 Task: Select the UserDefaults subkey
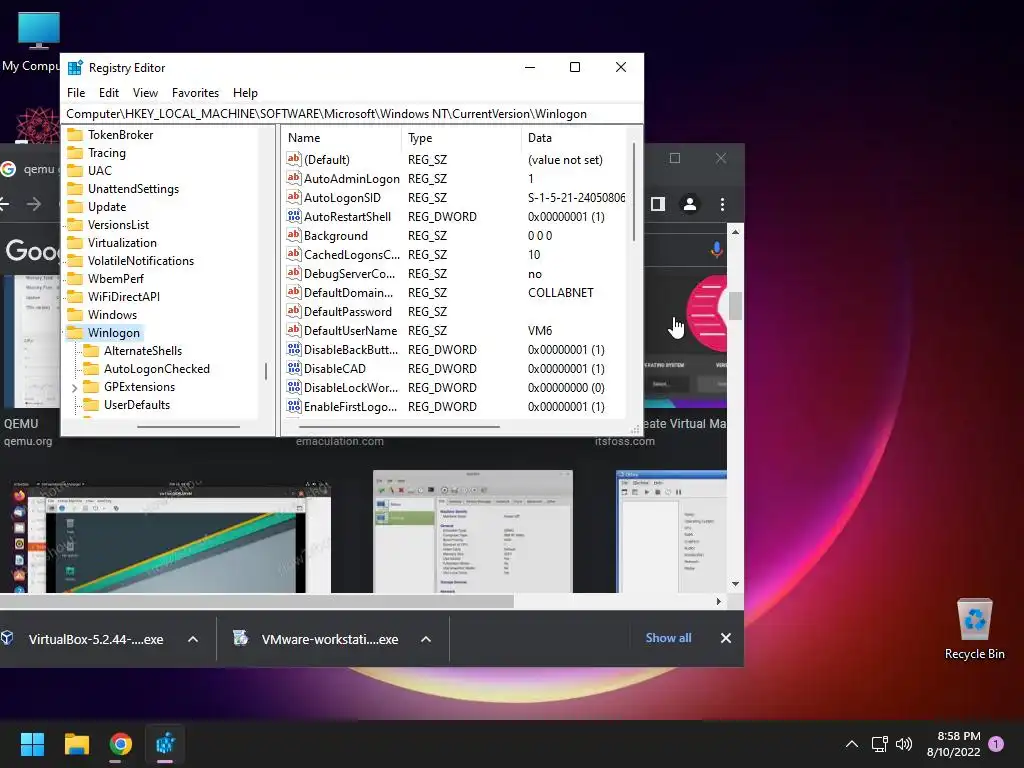[x=136, y=405]
